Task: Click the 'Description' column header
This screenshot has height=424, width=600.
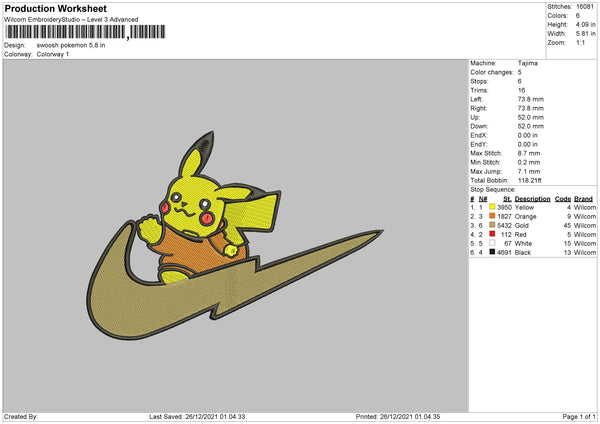Action: [x=532, y=199]
